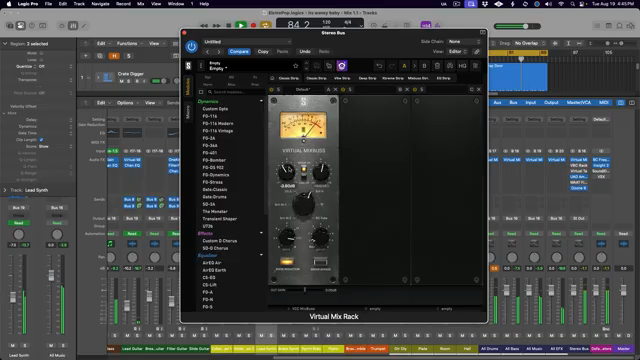Click Undo in the plugin header

tap(305, 51)
